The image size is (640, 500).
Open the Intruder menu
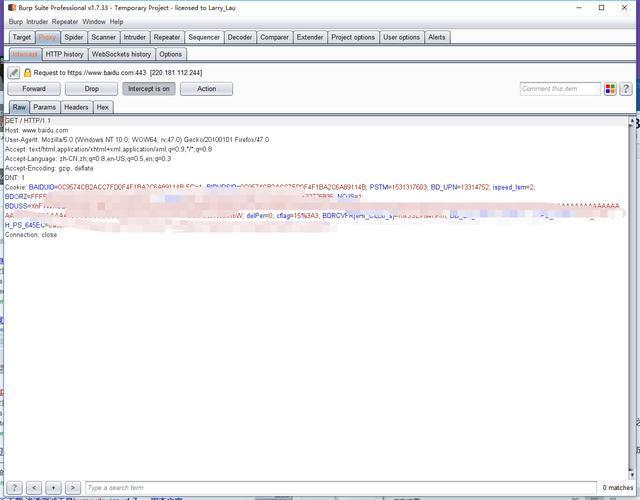[x=37, y=22]
